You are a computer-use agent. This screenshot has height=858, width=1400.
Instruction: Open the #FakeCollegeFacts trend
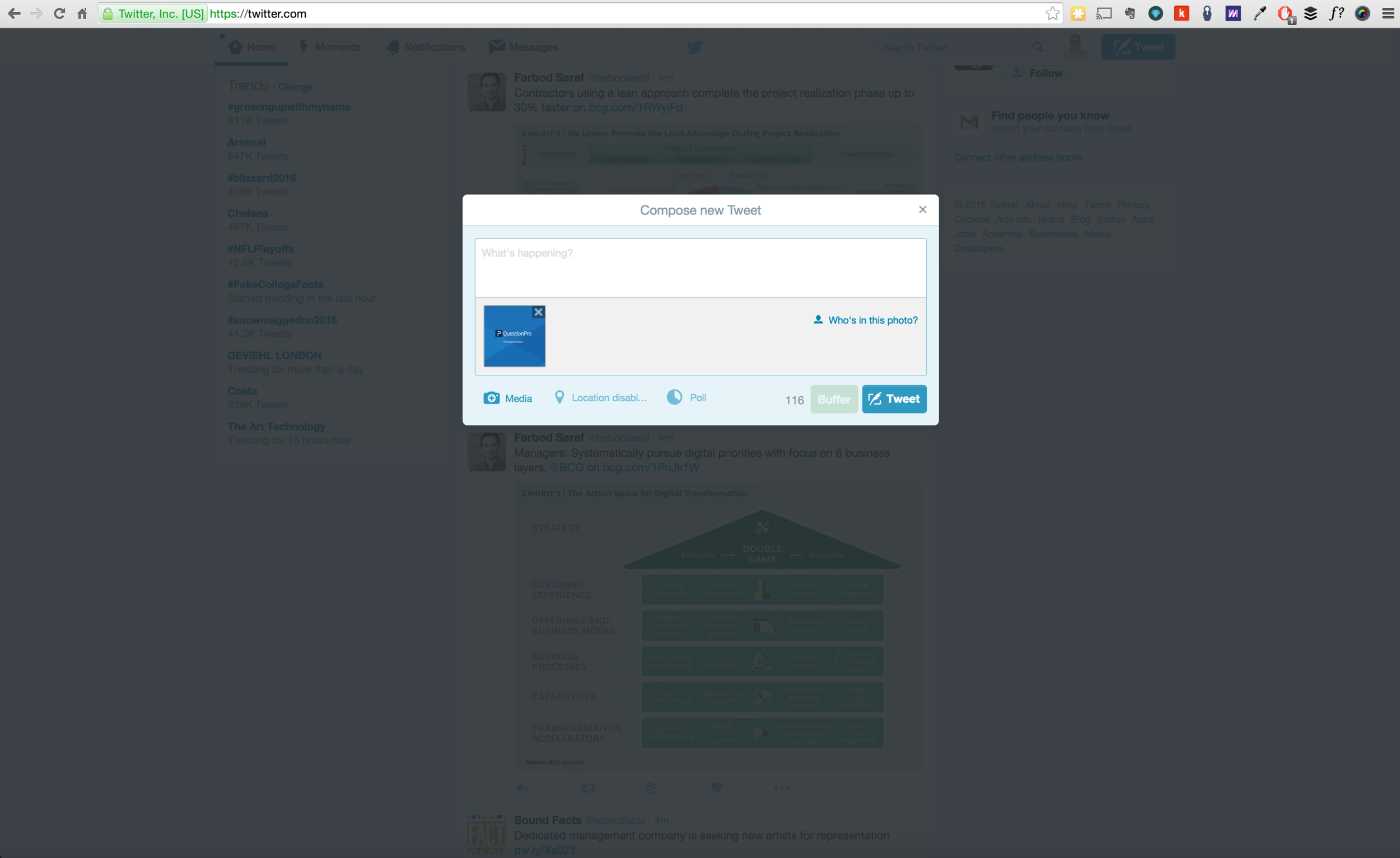pos(276,284)
